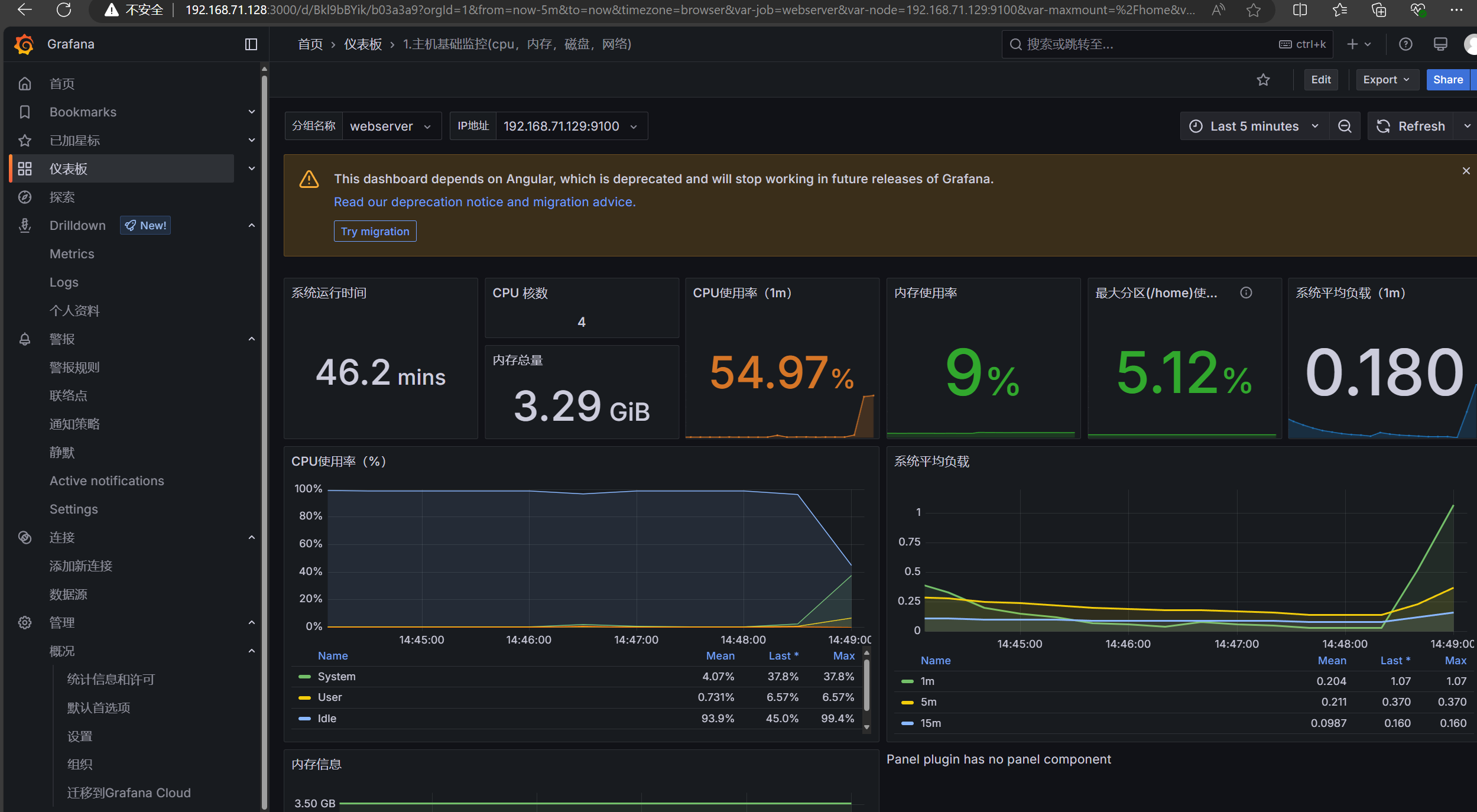This screenshot has width=1477, height=812.
Task: Dismiss the Angular deprecation warning
Action: point(1466,171)
